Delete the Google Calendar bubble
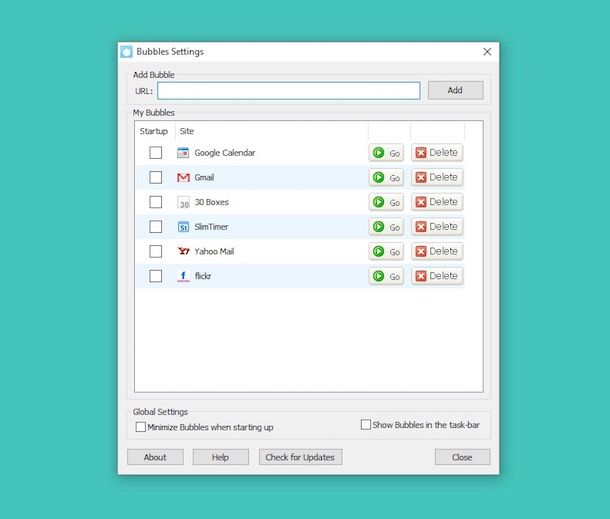 click(437, 153)
